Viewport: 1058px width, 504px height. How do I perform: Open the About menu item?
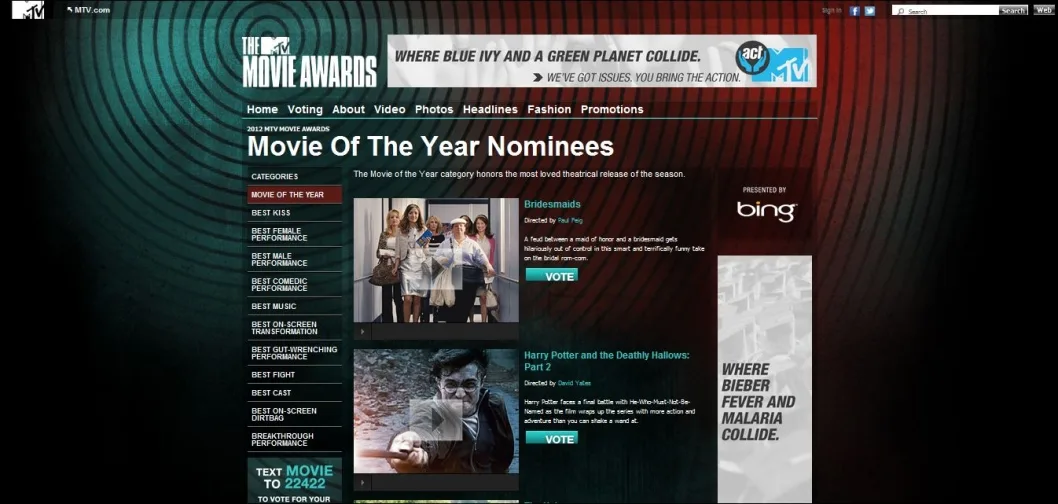[x=348, y=109]
